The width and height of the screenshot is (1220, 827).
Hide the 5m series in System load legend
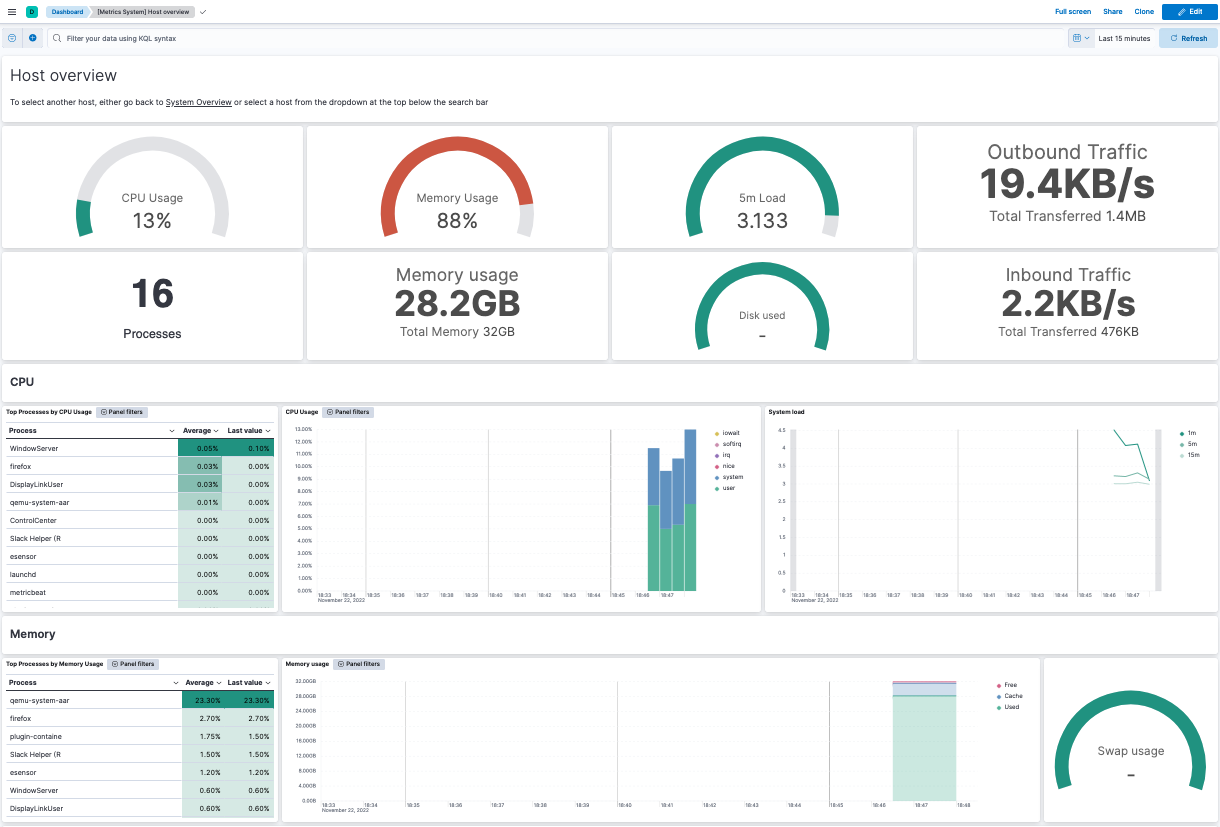[1190, 443]
